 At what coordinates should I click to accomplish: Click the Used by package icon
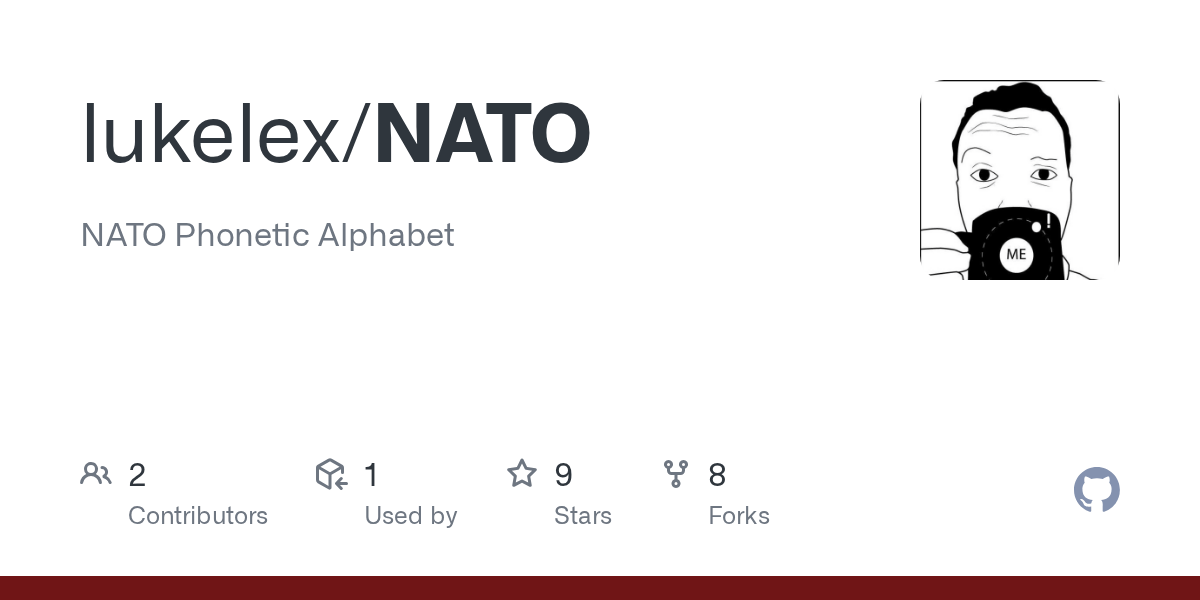[x=331, y=474]
